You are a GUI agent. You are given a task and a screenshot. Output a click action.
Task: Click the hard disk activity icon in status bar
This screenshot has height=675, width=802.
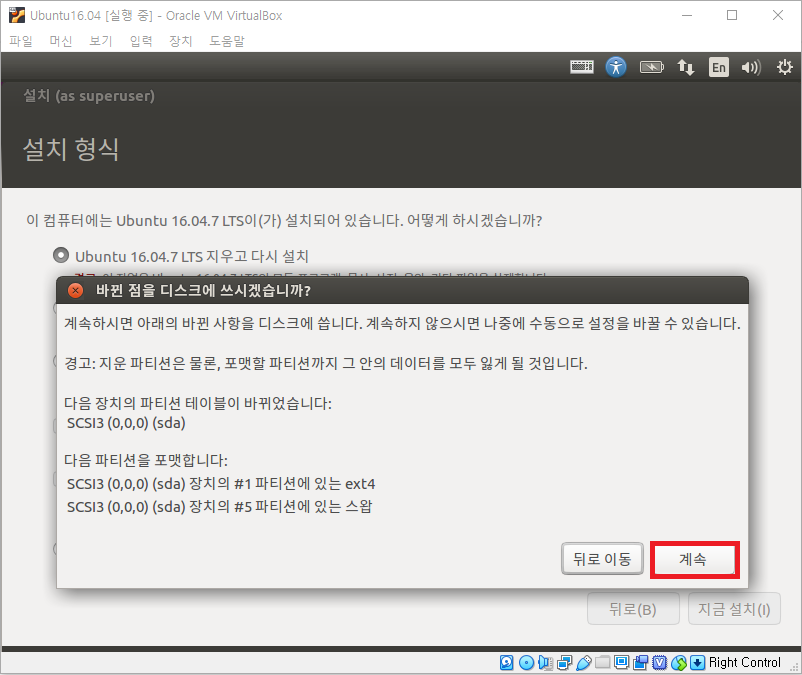[506, 663]
